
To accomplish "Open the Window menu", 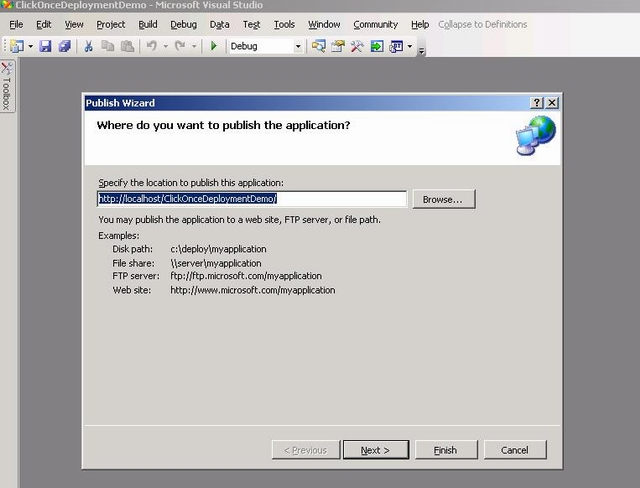I will point(324,24).
